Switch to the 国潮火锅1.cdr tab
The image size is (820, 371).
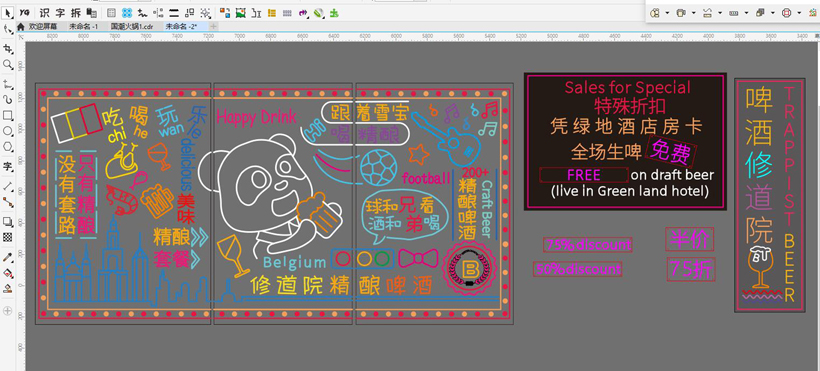[x=131, y=26]
